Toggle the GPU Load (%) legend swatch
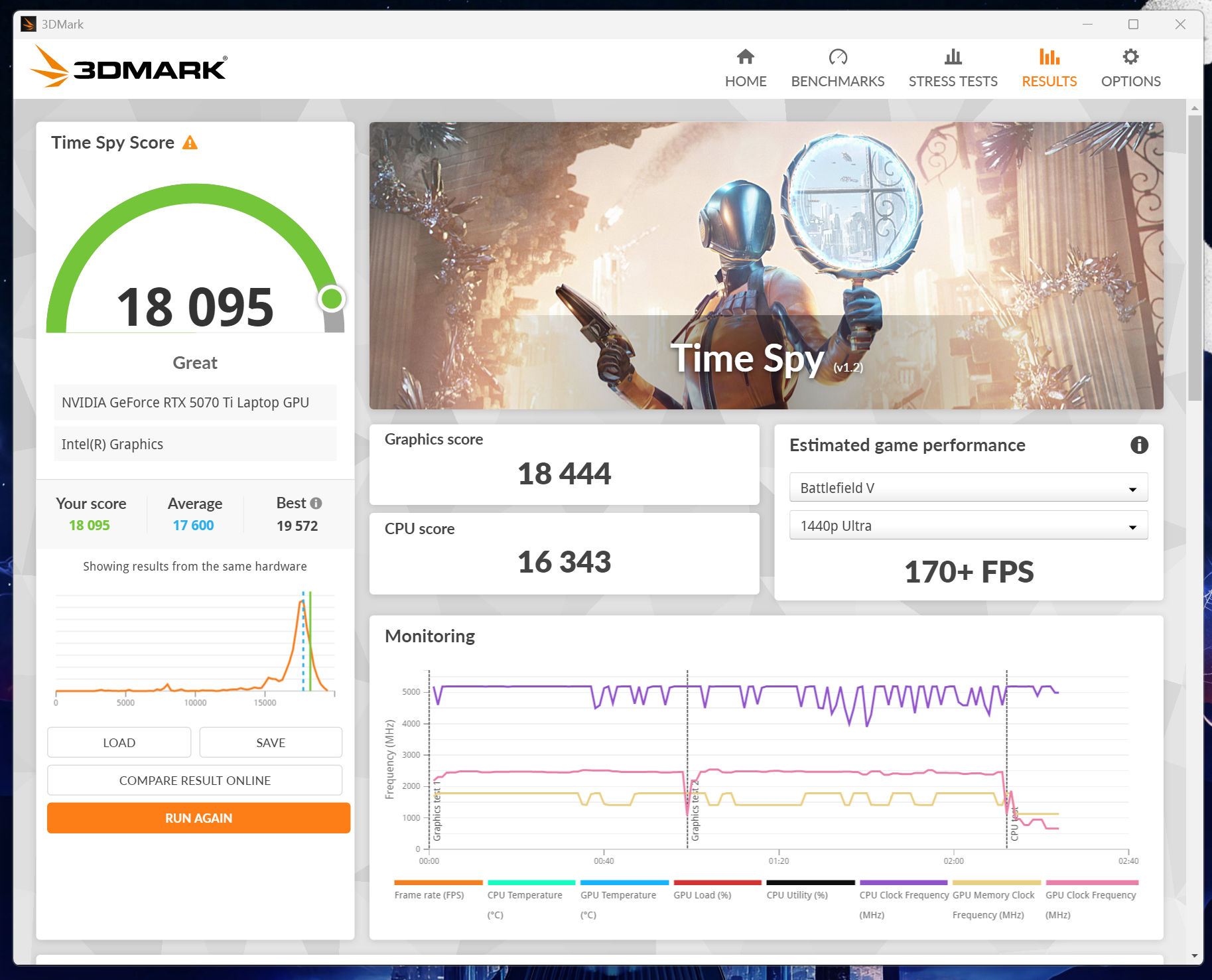Image resolution: width=1212 pixels, height=980 pixels. coord(717,882)
